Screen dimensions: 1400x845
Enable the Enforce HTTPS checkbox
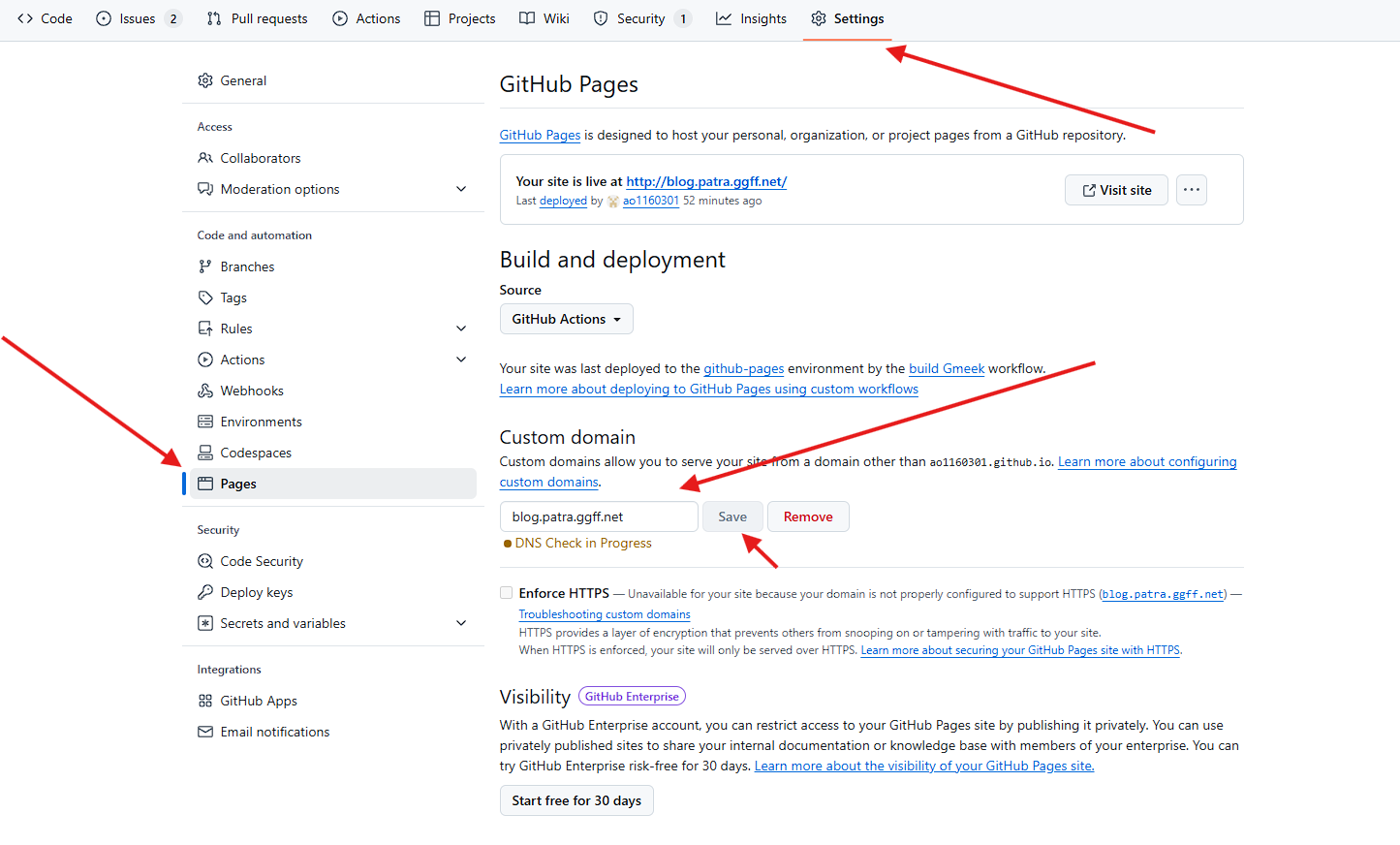click(x=507, y=593)
